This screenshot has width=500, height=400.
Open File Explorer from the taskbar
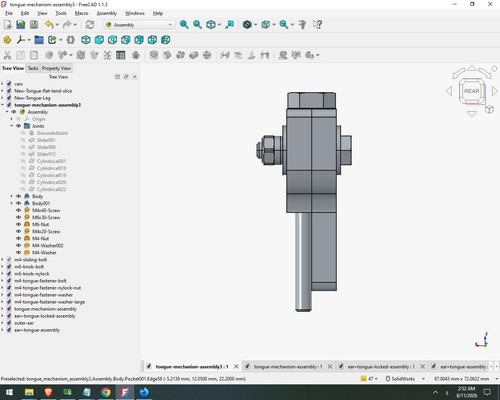point(29,392)
